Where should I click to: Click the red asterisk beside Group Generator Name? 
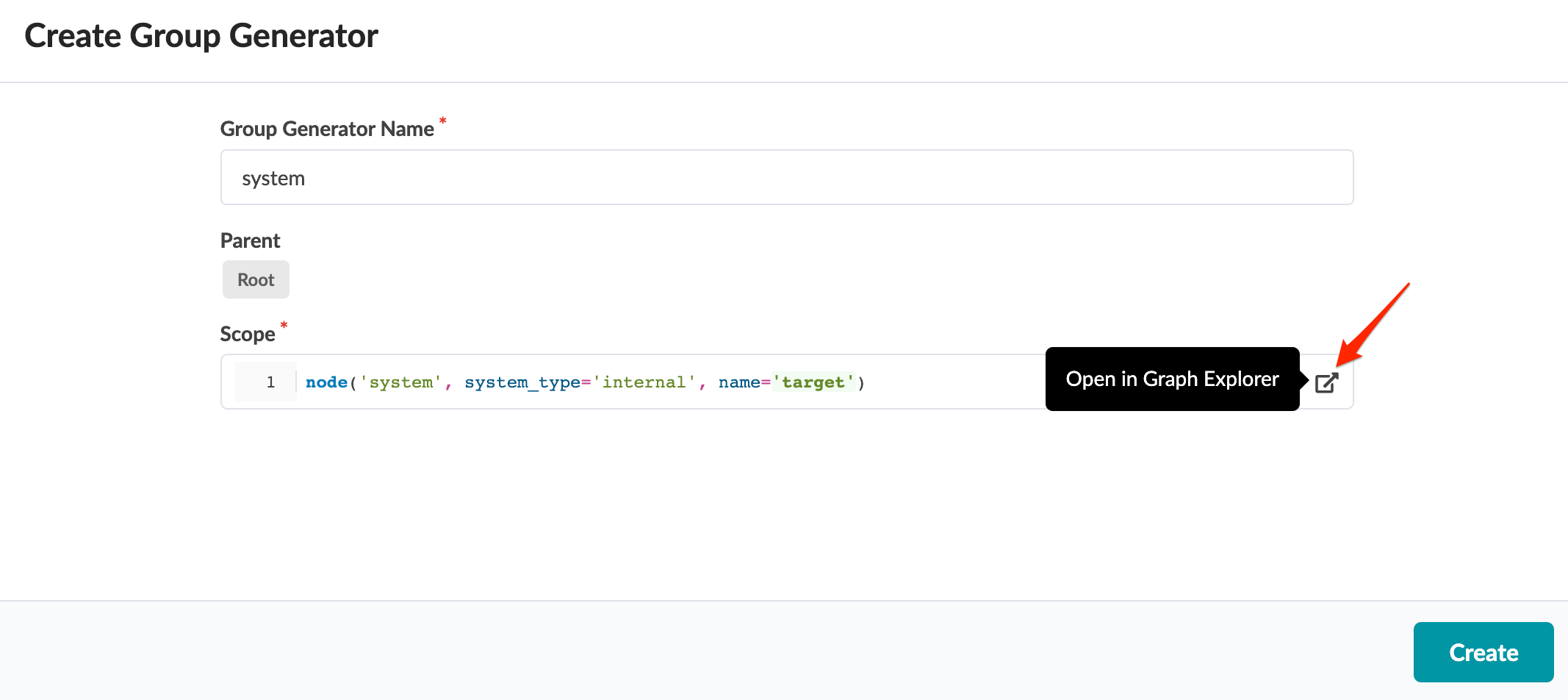click(x=442, y=121)
